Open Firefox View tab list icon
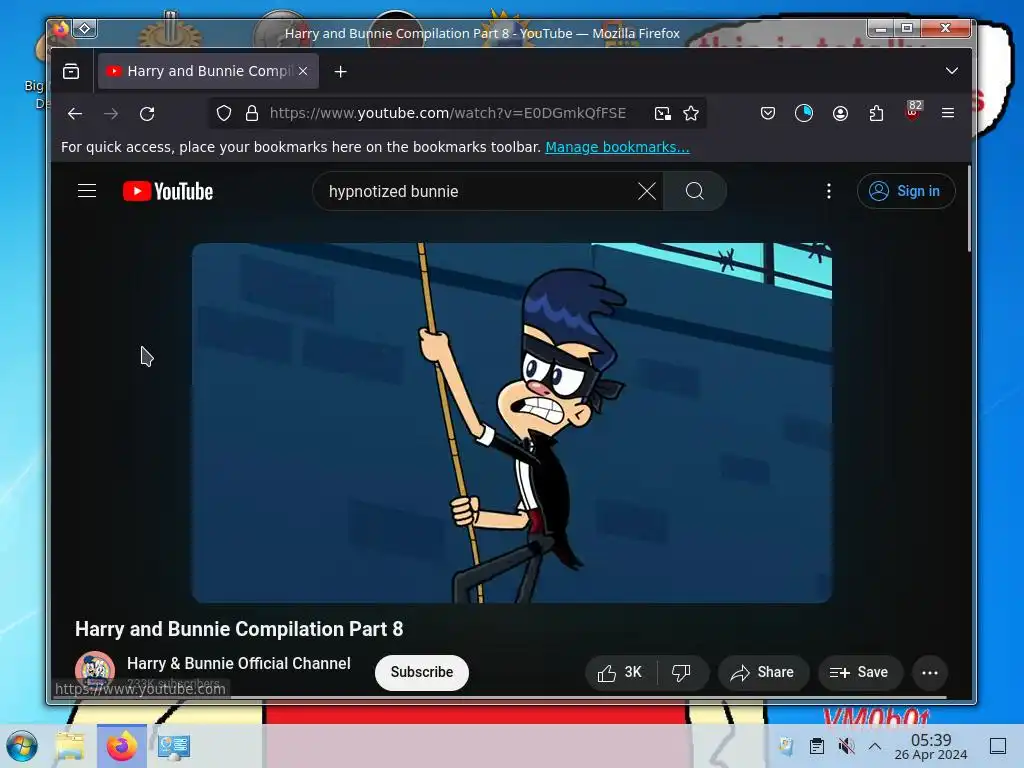This screenshot has height=768, width=1024. 71,71
